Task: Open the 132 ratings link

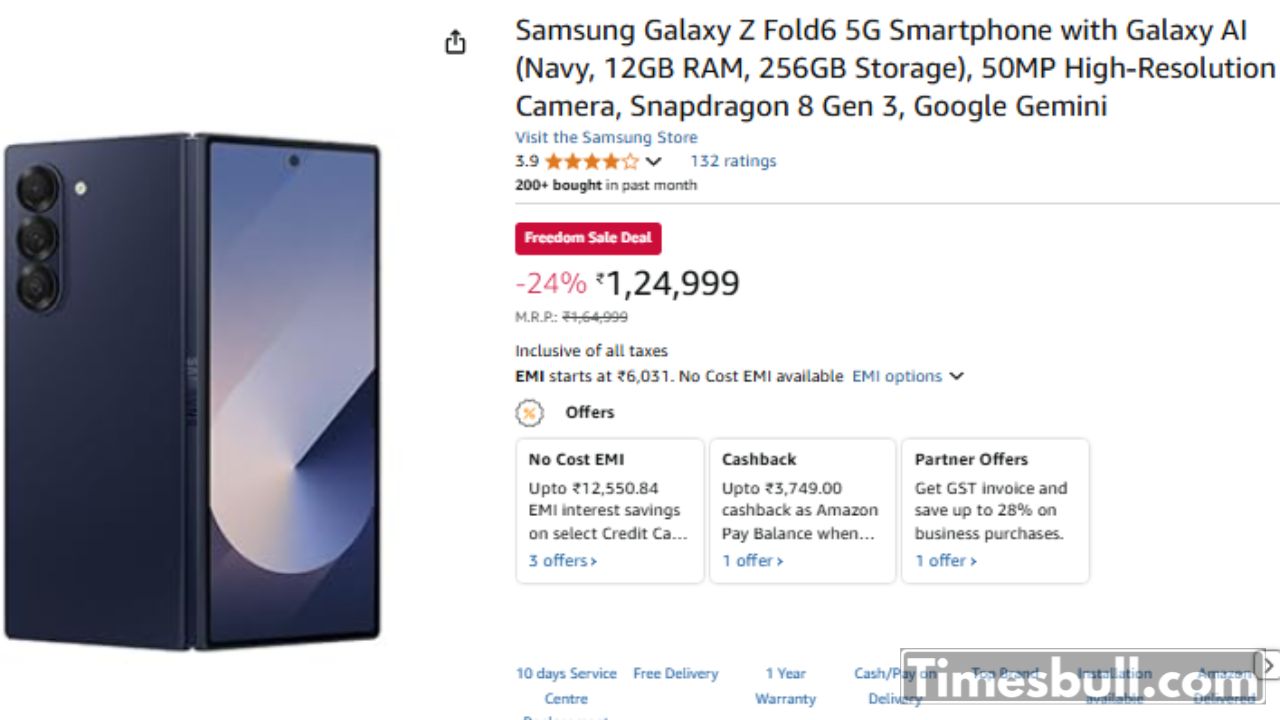Action: point(733,161)
